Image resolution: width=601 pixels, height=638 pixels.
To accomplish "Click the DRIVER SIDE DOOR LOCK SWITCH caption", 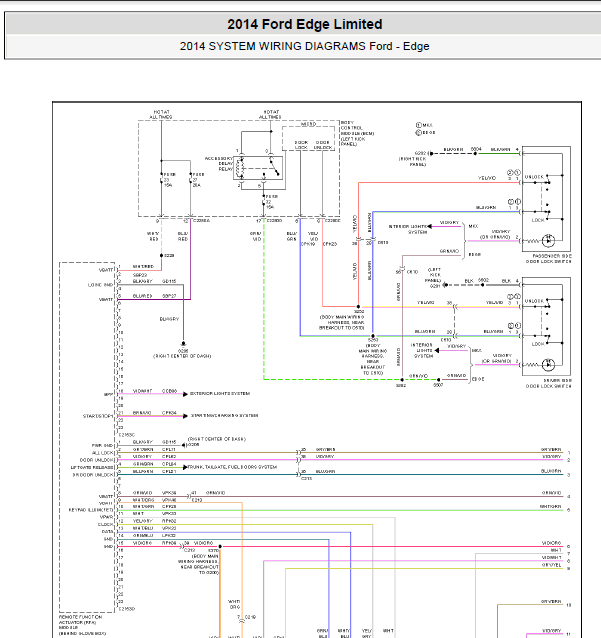I will tap(549, 383).
